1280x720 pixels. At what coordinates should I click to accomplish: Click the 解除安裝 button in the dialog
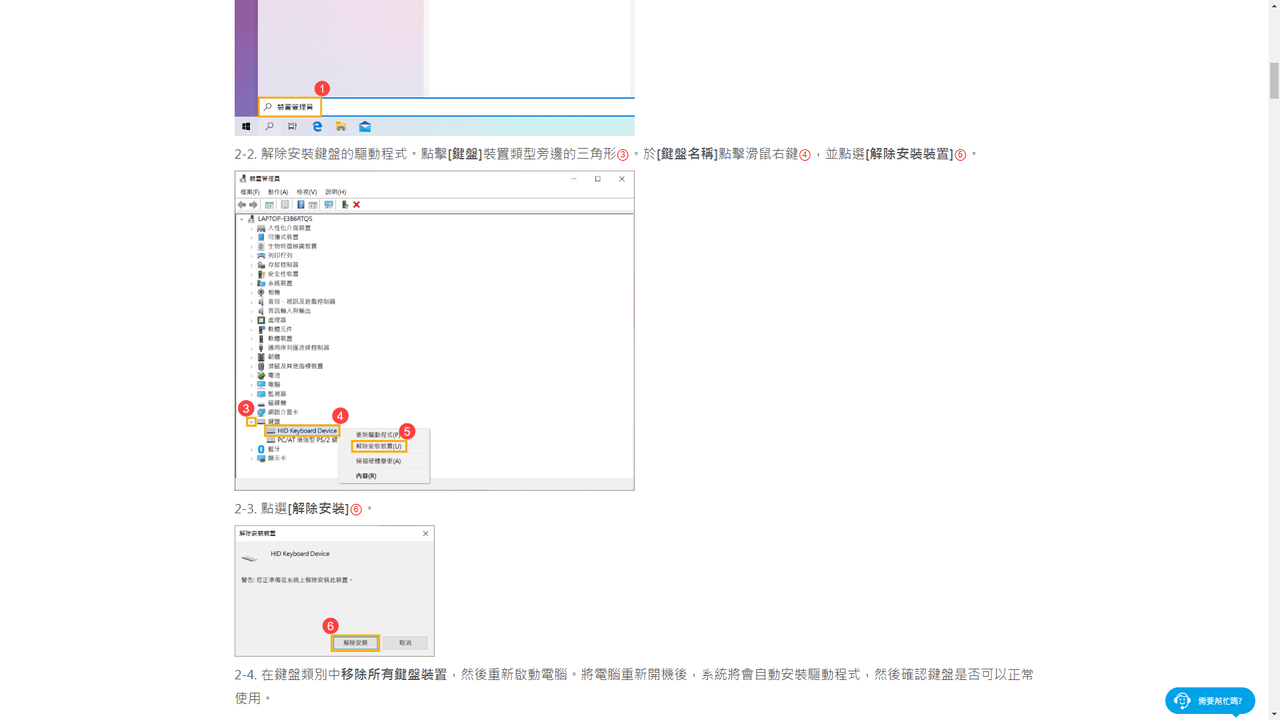coord(355,642)
